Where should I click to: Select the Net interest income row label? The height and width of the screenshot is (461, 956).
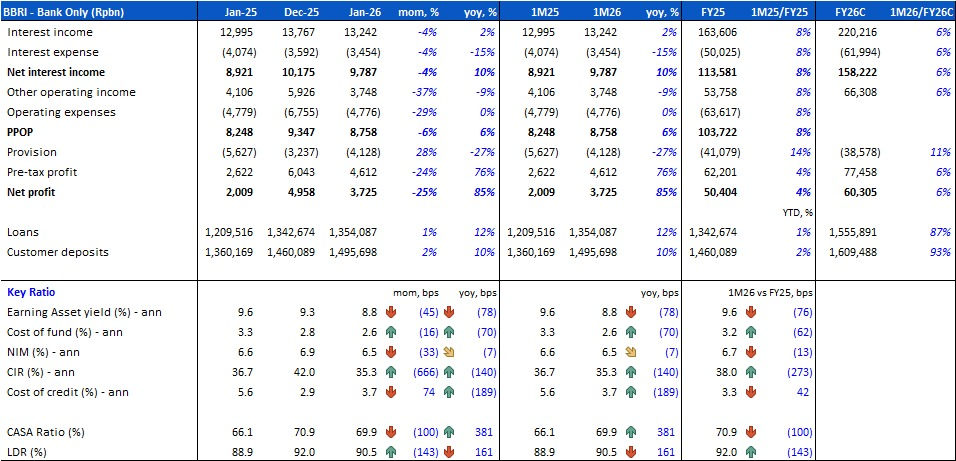[x=55, y=72]
